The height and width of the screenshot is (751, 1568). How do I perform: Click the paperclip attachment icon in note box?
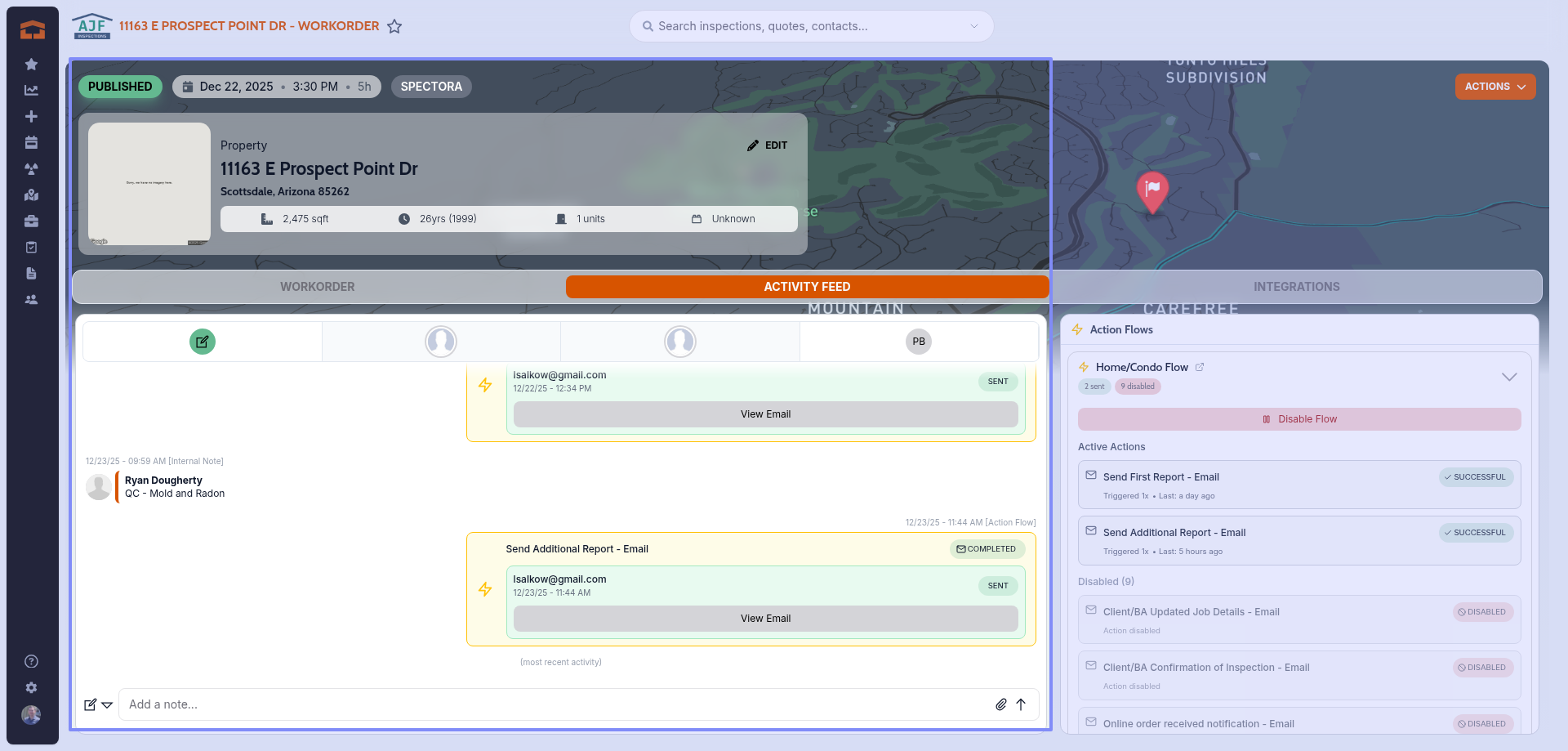[1000, 704]
